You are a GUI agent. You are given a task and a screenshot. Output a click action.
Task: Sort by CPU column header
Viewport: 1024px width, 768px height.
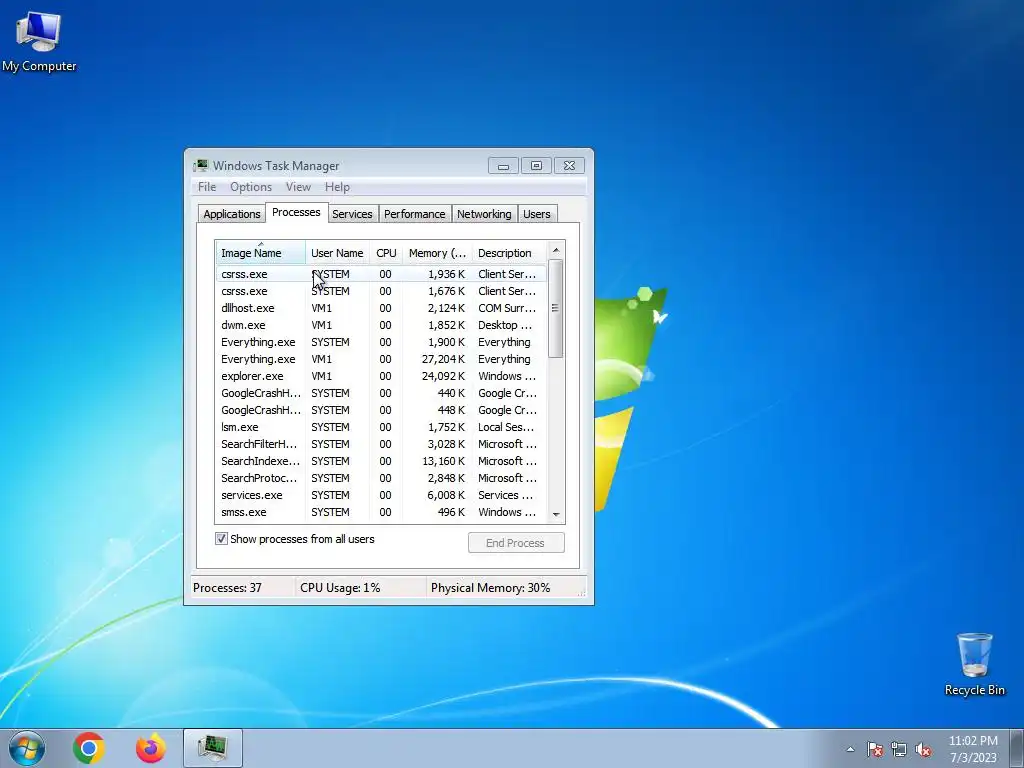click(x=386, y=253)
